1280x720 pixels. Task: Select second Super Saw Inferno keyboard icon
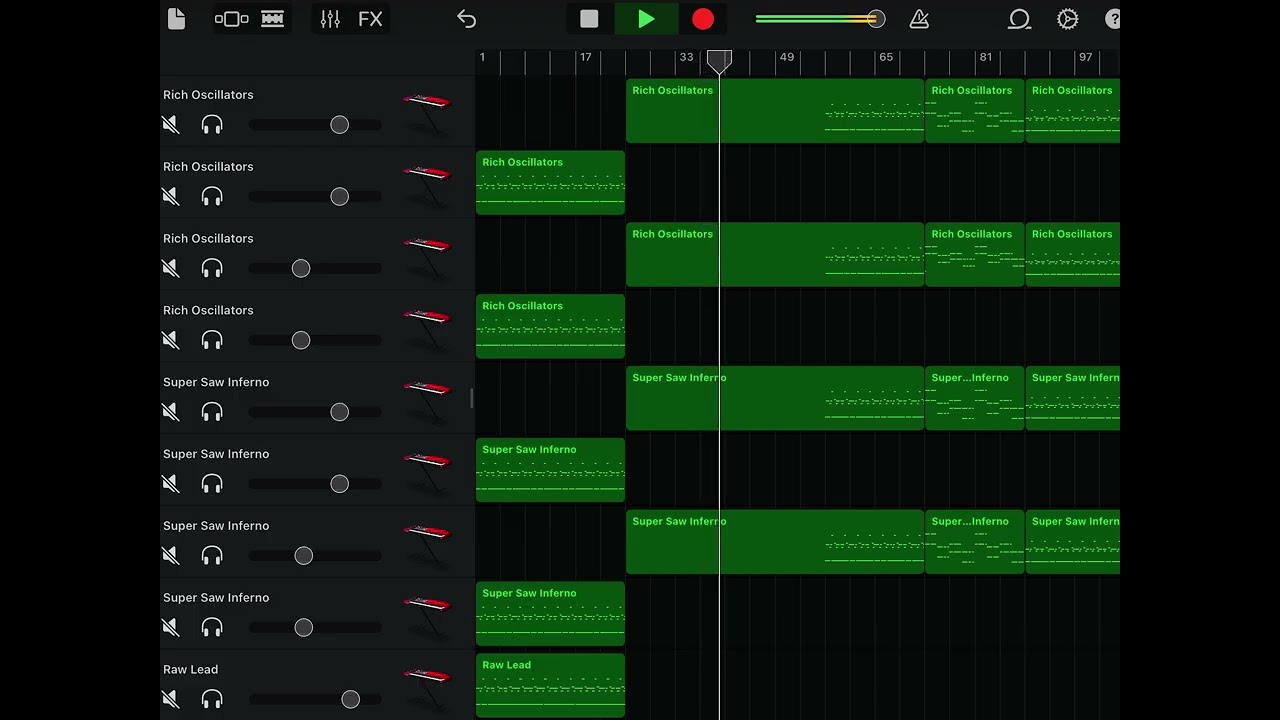click(429, 473)
